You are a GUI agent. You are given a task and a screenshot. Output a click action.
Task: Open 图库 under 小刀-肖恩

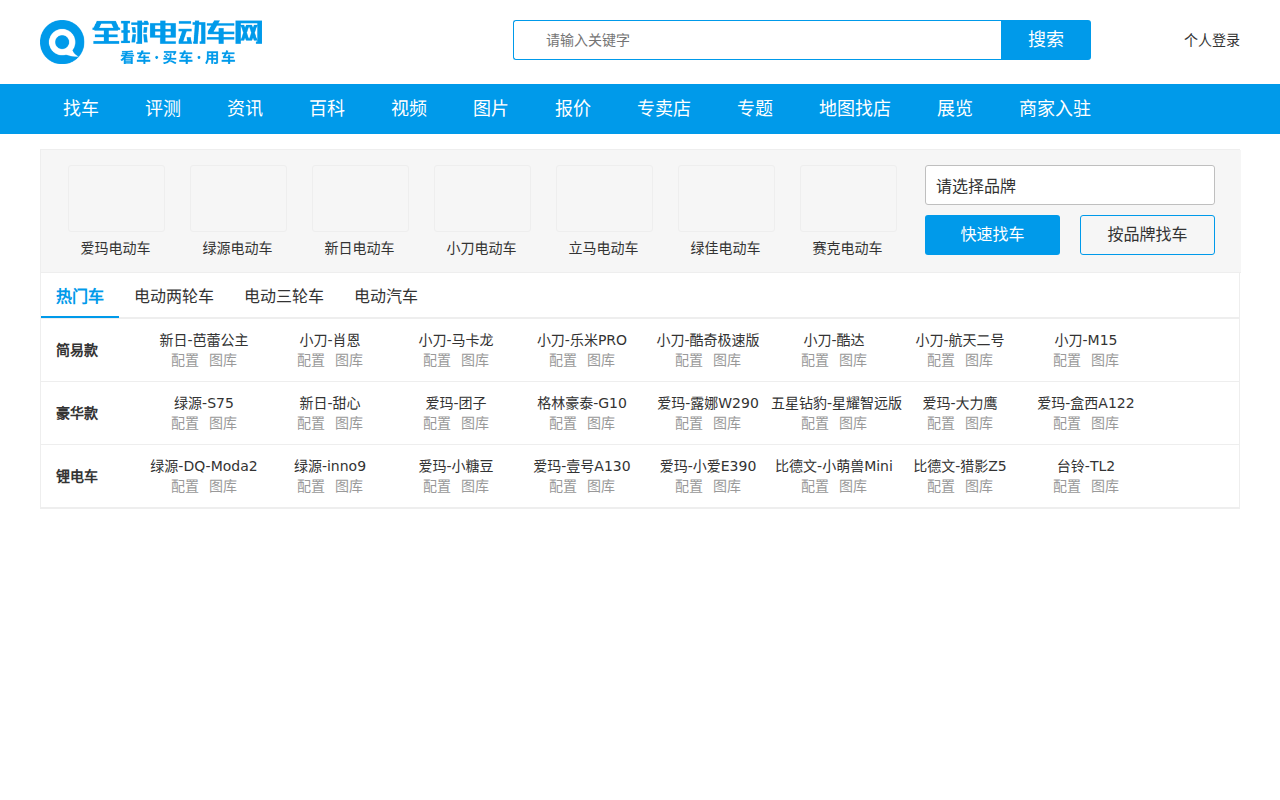349,360
